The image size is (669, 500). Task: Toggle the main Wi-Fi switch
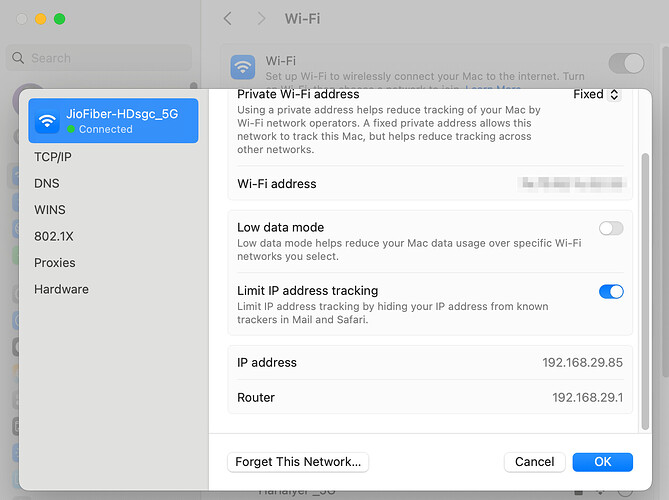pyautogui.click(x=626, y=64)
